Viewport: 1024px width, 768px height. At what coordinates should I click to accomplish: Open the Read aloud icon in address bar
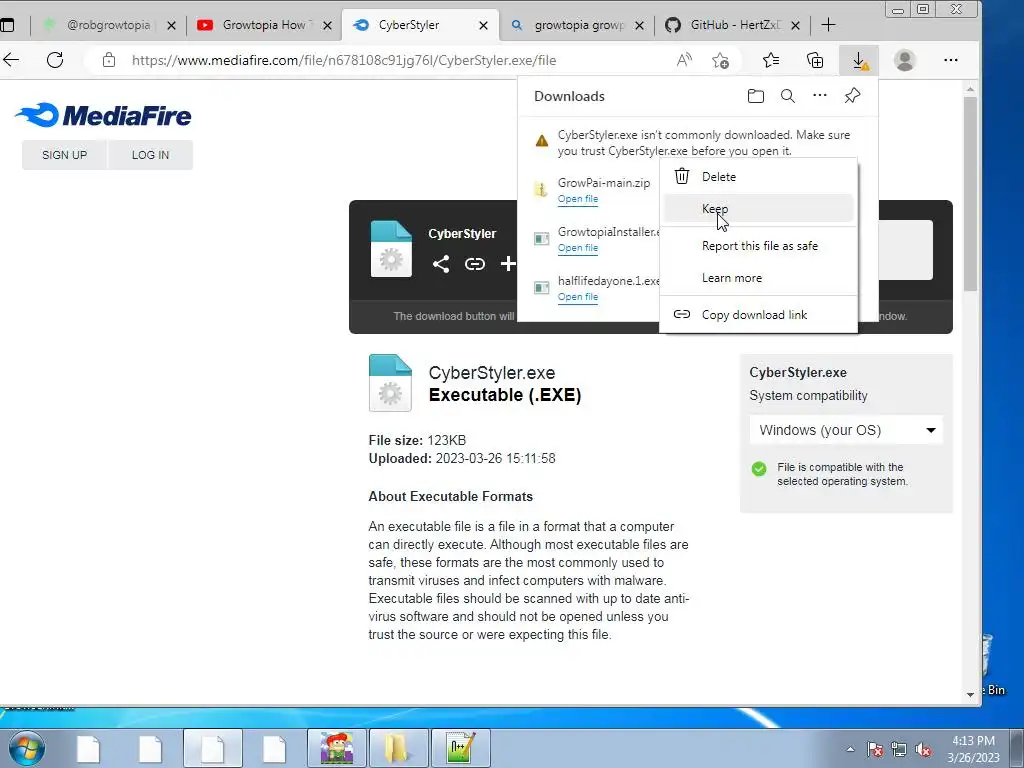click(684, 60)
